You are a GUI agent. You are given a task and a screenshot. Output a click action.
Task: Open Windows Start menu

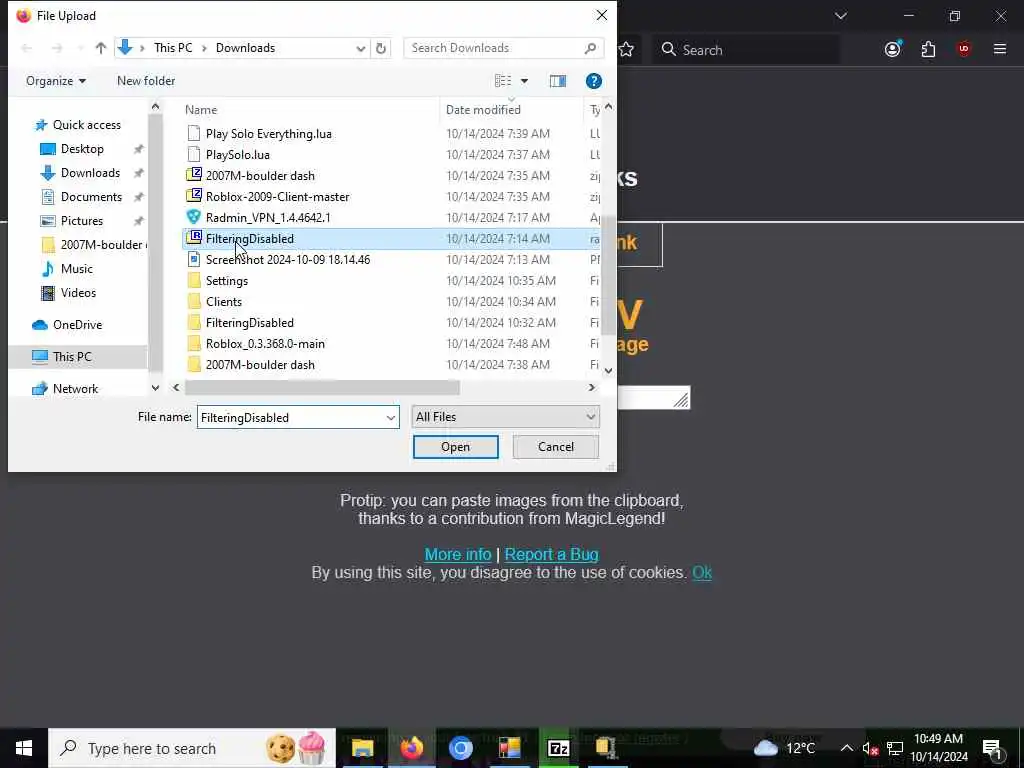24,748
